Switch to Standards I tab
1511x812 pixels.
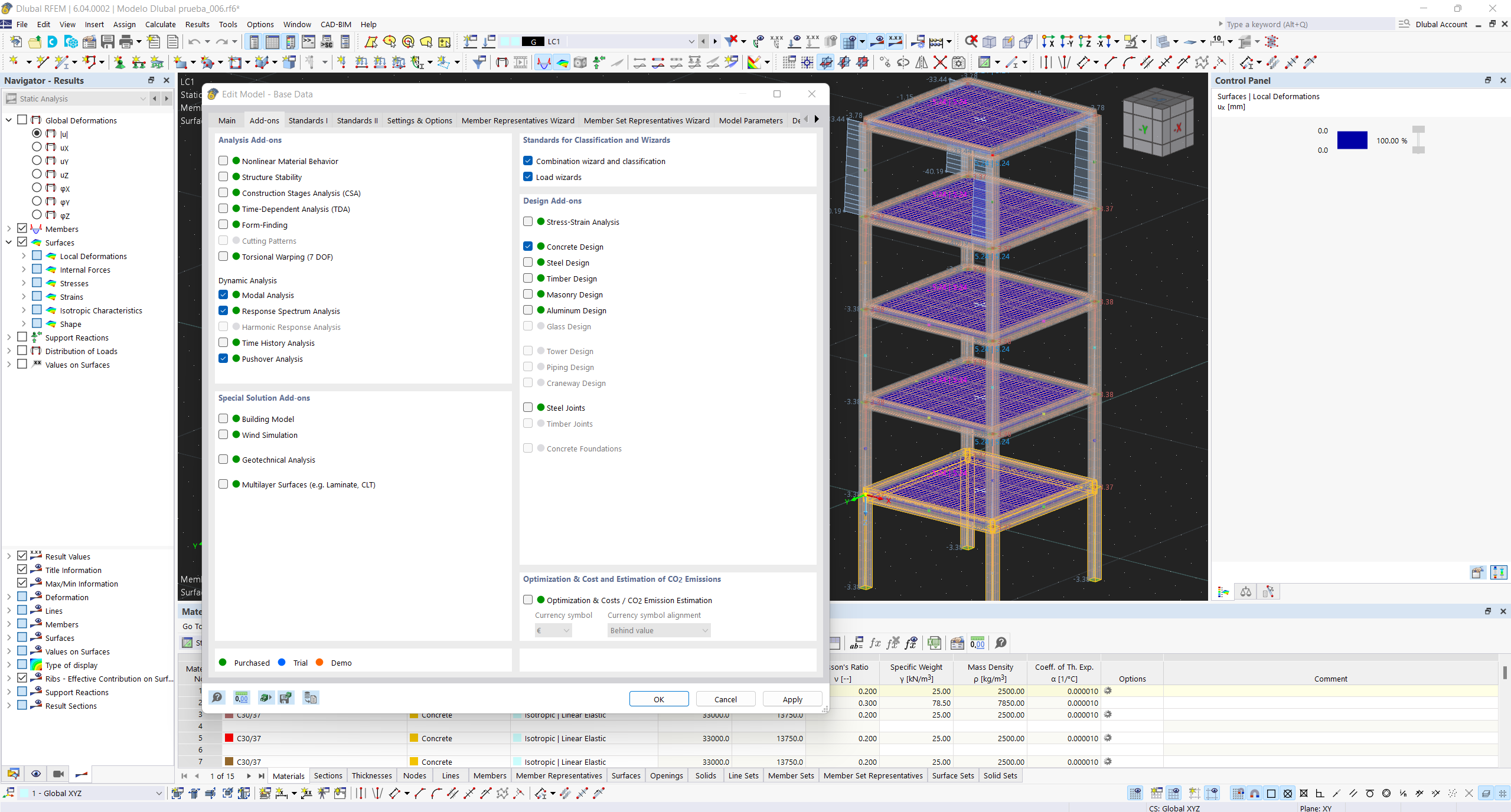(x=308, y=120)
